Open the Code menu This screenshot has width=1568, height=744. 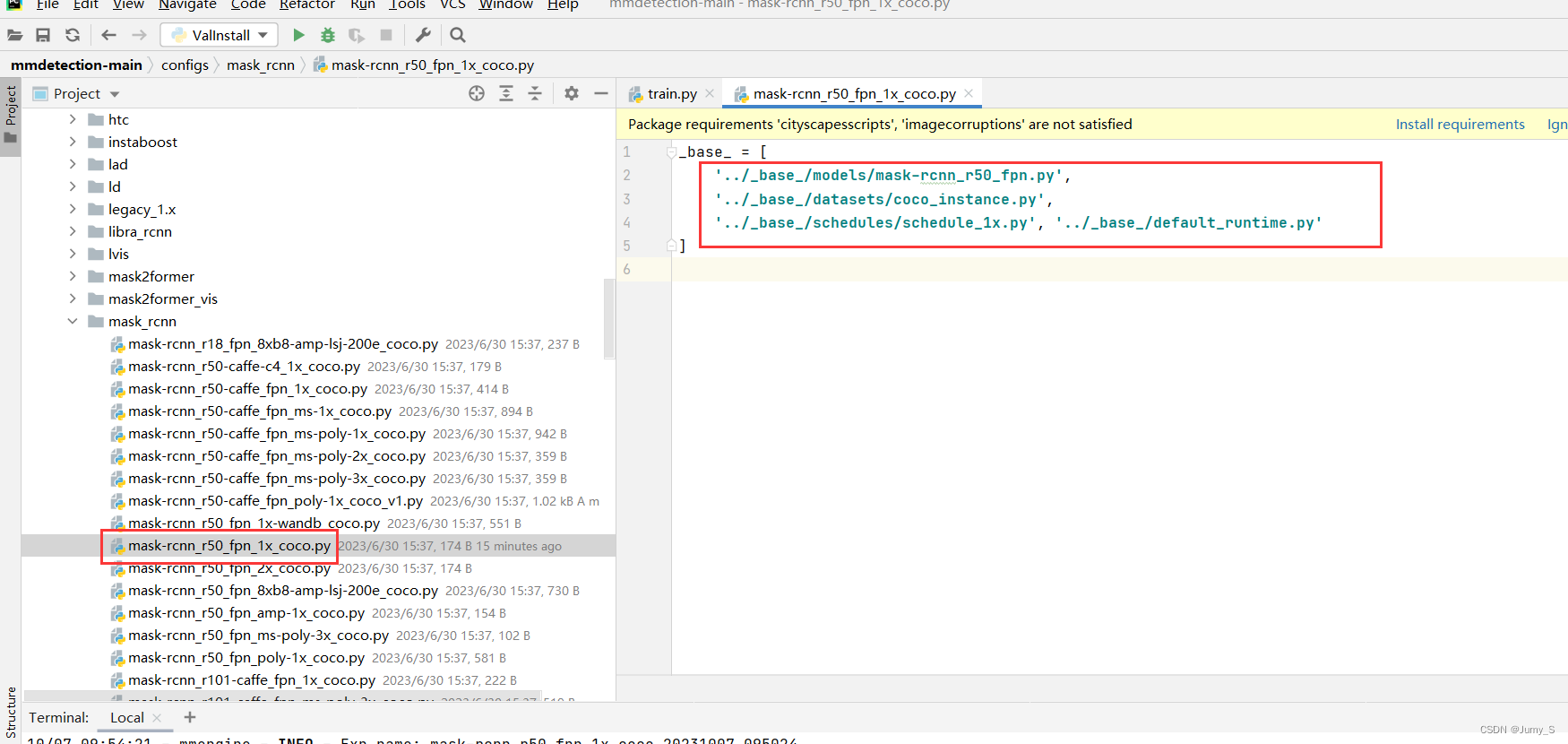pos(248,4)
